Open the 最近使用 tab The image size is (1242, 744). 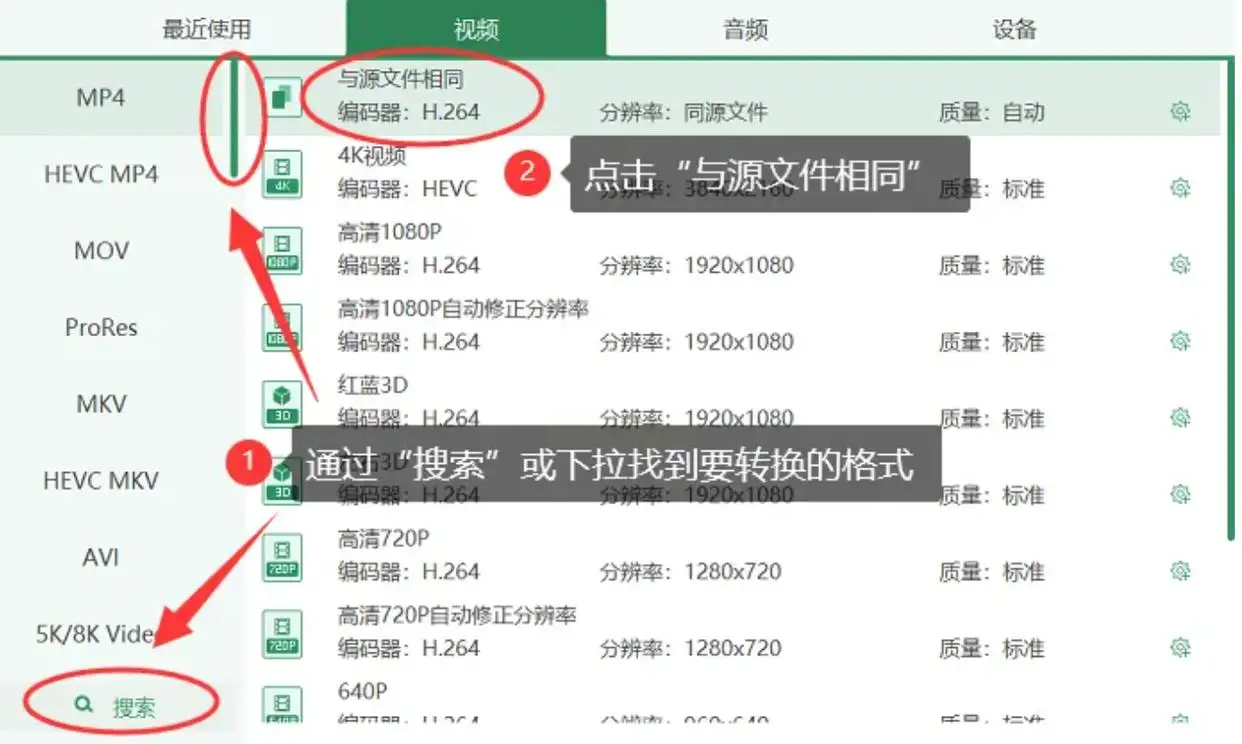point(207,29)
